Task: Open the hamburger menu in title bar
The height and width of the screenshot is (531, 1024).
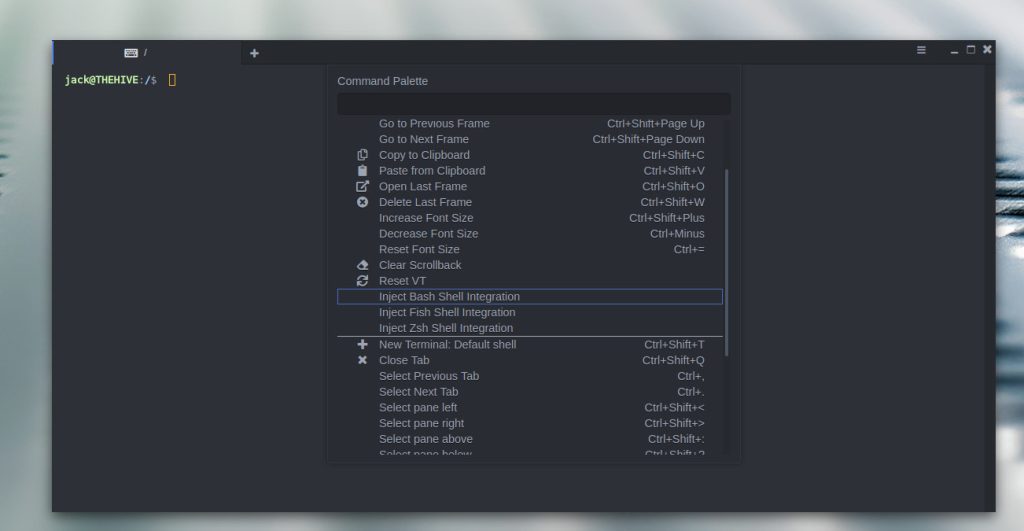Action: pyautogui.click(x=921, y=50)
